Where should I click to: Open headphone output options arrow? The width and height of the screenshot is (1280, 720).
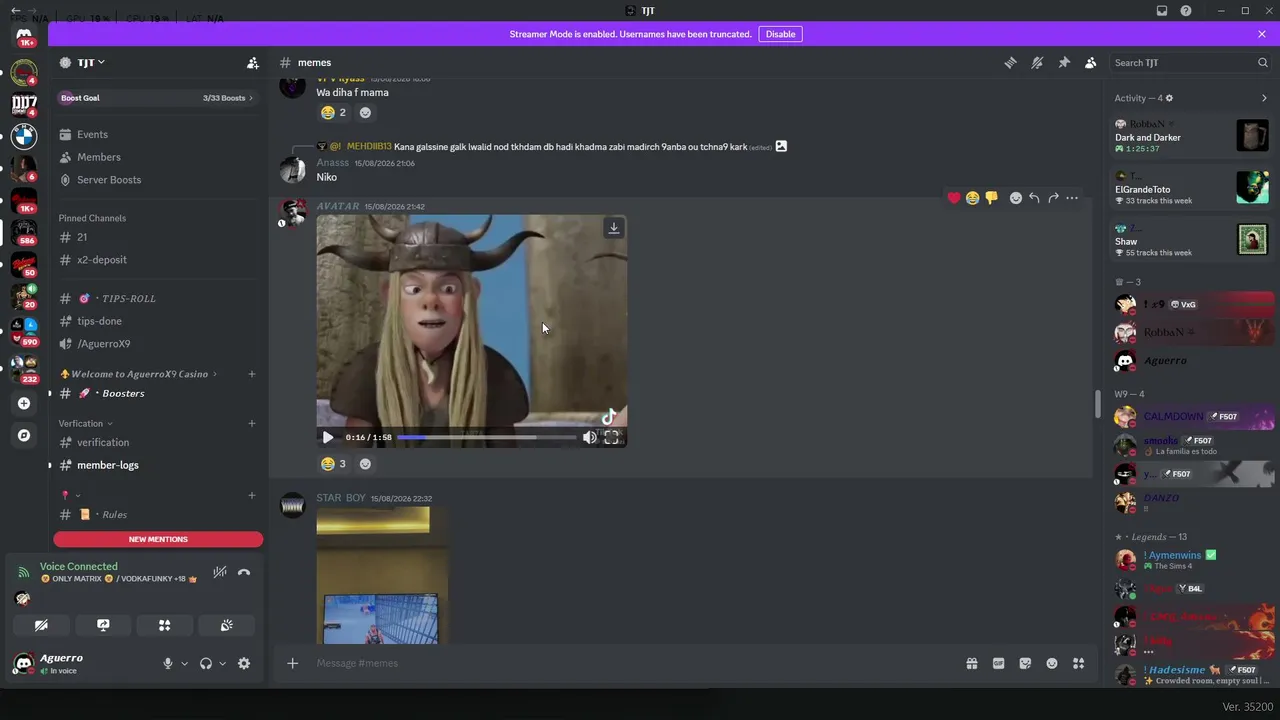tap(222, 663)
